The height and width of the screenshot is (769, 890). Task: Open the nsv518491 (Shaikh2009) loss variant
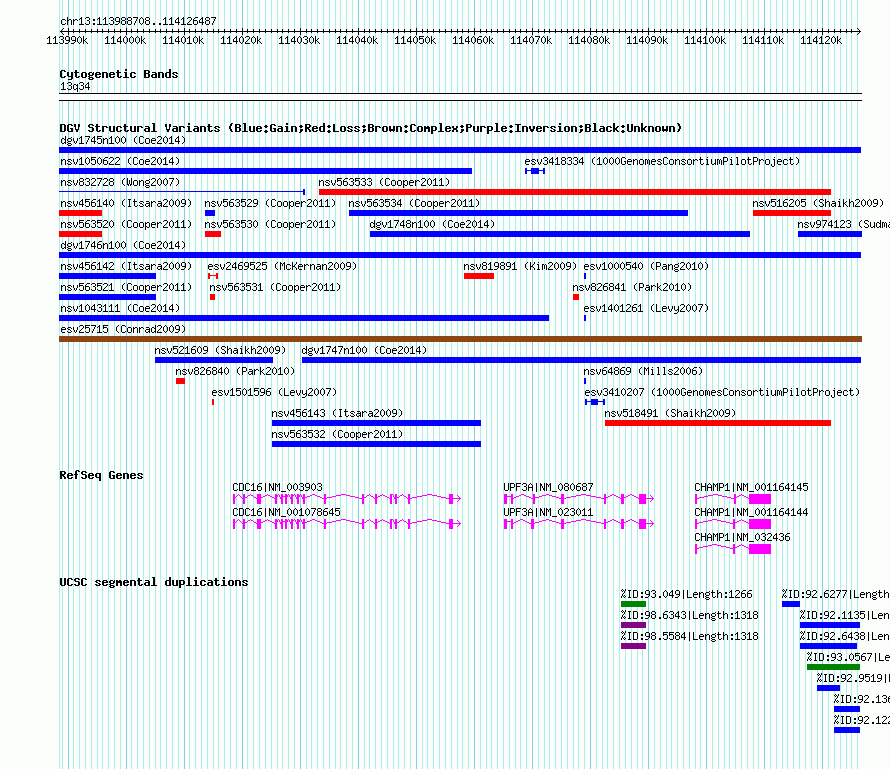(718, 423)
